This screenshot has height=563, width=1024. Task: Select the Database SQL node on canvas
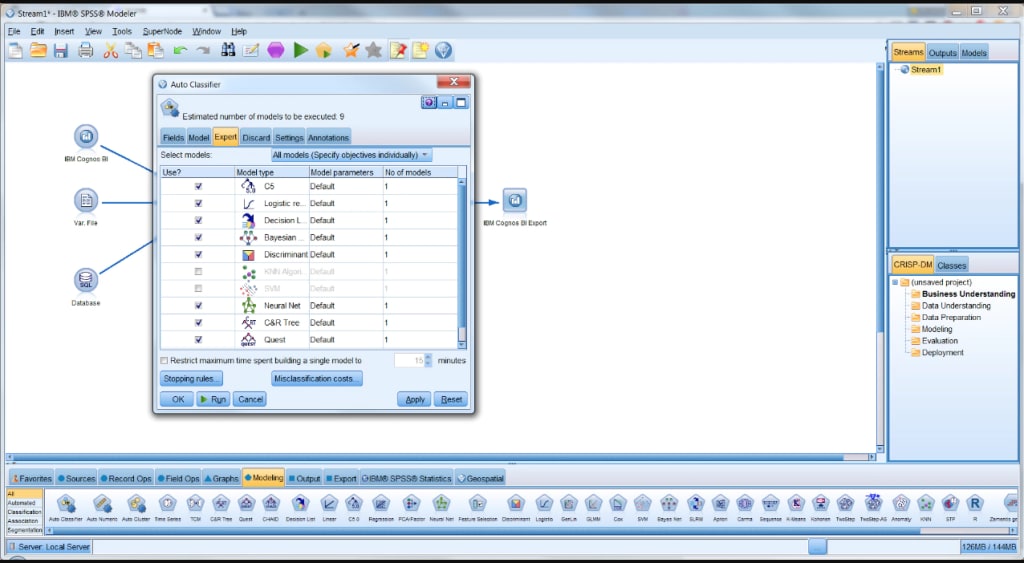click(x=86, y=281)
